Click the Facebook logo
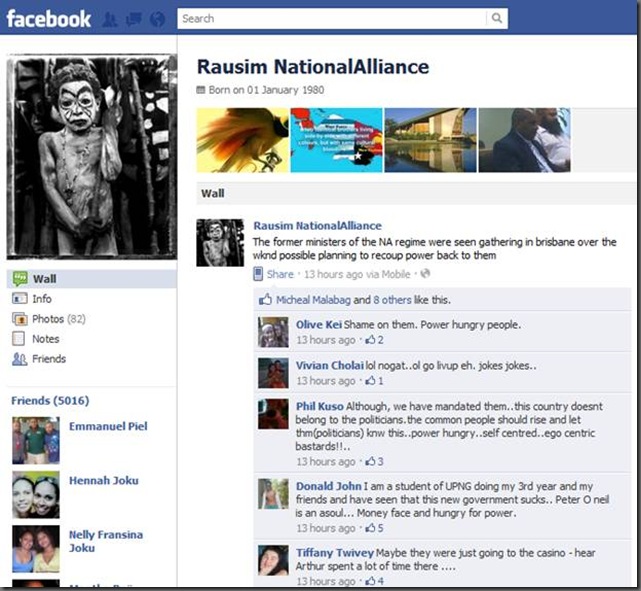Screen dimensions: 641x591 (49, 19)
